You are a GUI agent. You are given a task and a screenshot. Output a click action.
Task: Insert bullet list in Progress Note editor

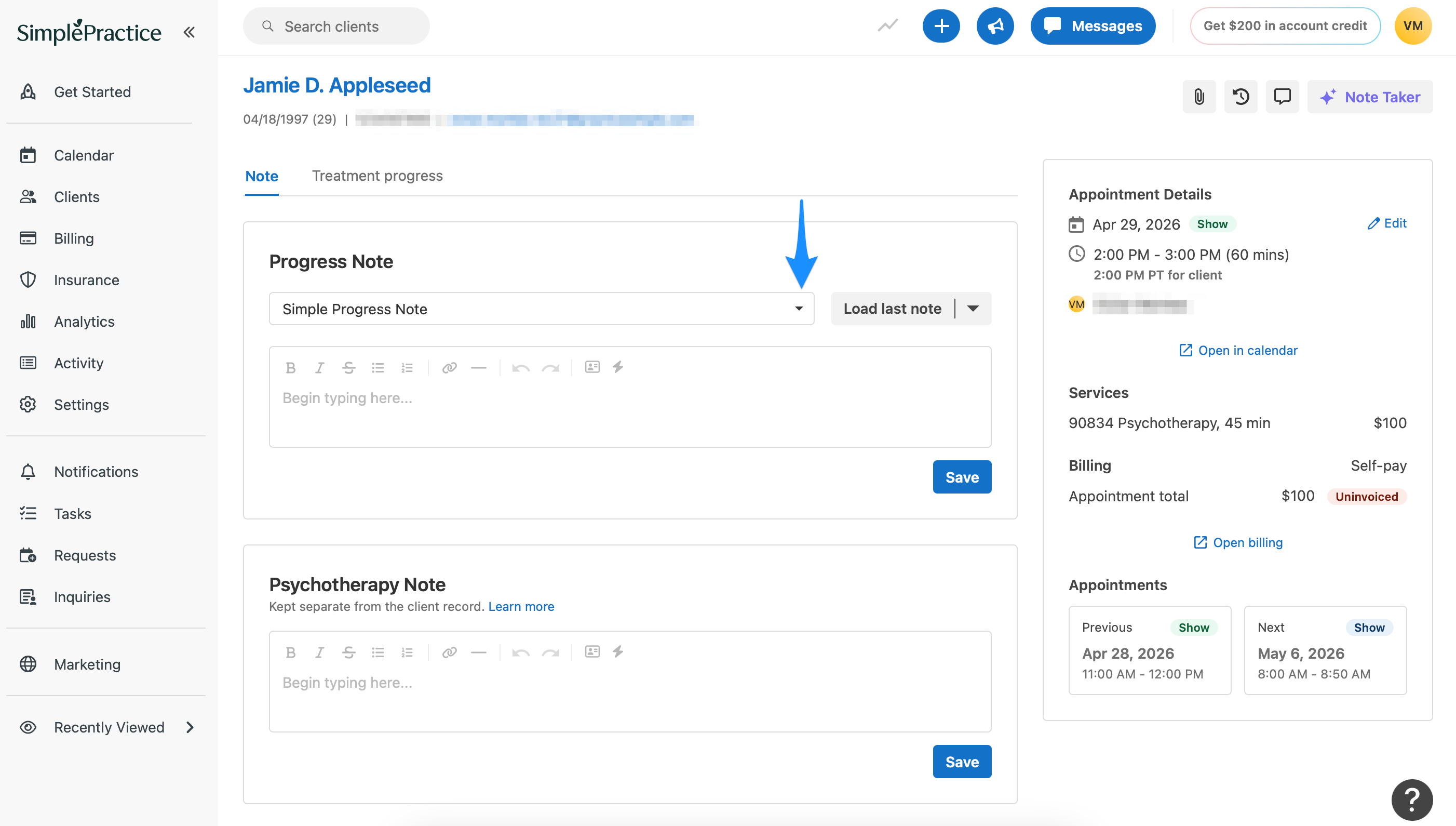click(x=378, y=368)
